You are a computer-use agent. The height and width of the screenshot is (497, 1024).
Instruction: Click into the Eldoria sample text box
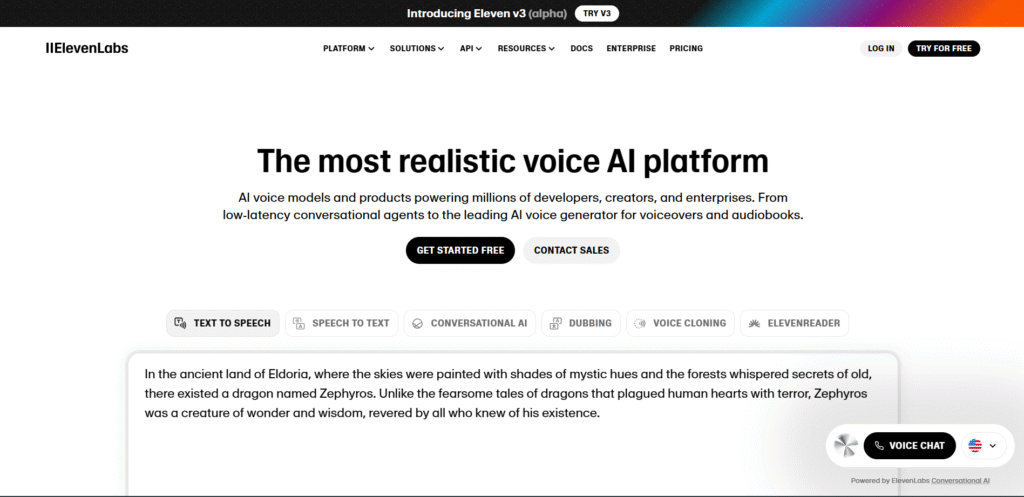pyautogui.click(x=513, y=425)
